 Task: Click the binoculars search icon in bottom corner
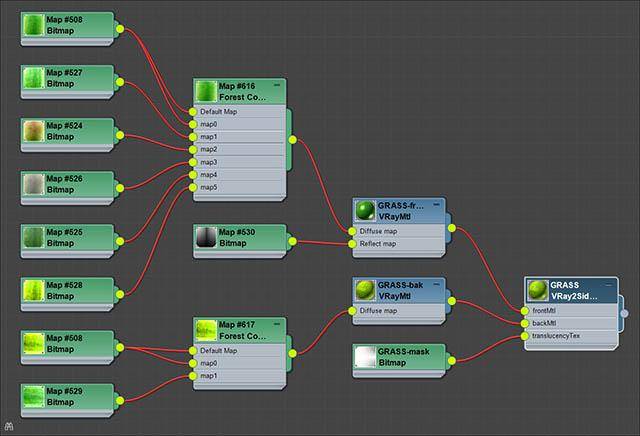7,427
